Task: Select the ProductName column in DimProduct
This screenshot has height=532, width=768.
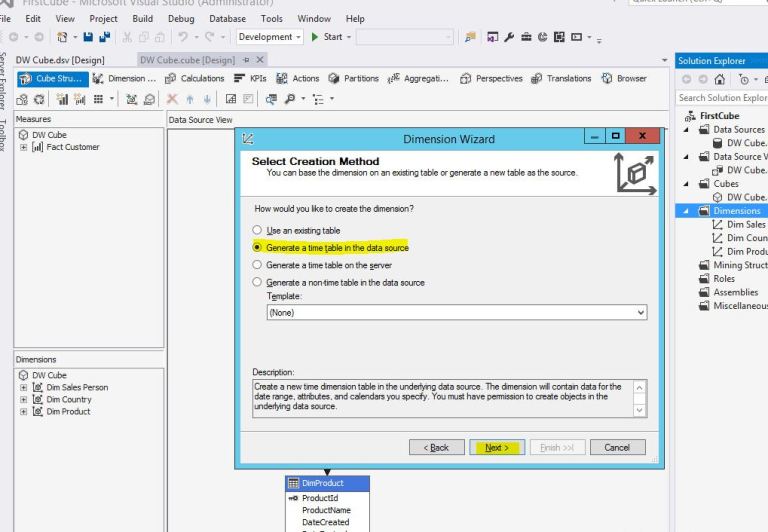Action: (x=326, y=510)
